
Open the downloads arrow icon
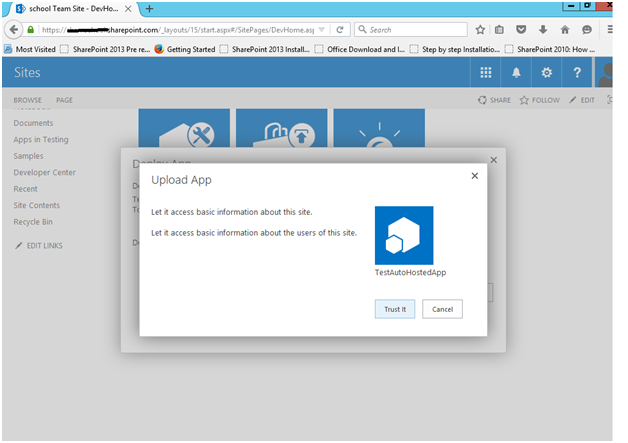click(543, 30)
